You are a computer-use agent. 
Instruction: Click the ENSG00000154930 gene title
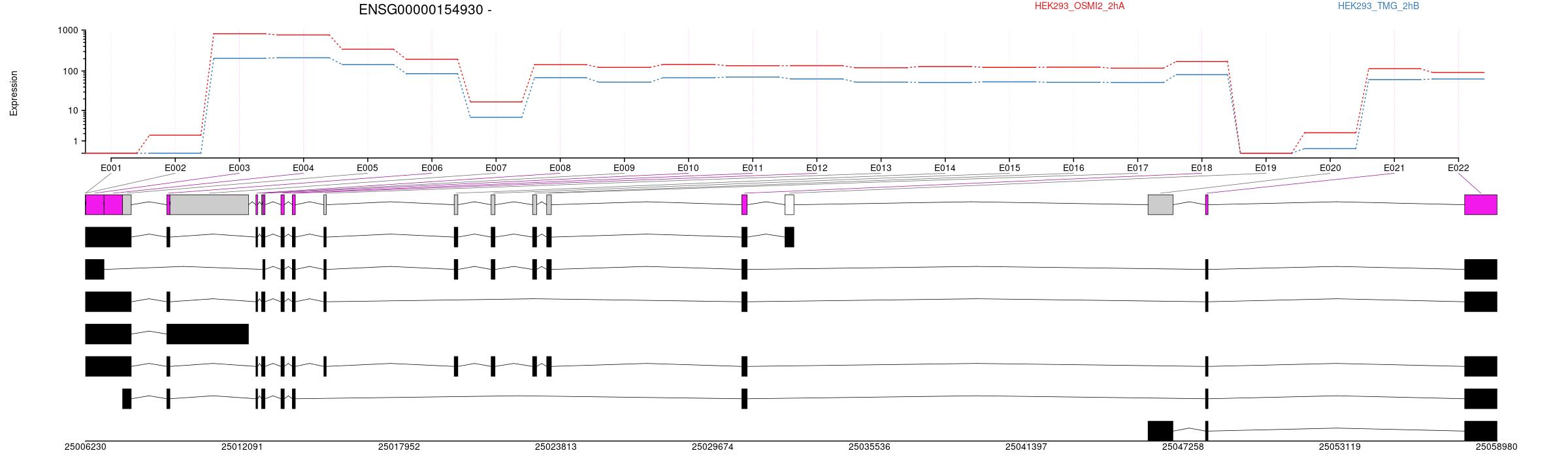425,10
